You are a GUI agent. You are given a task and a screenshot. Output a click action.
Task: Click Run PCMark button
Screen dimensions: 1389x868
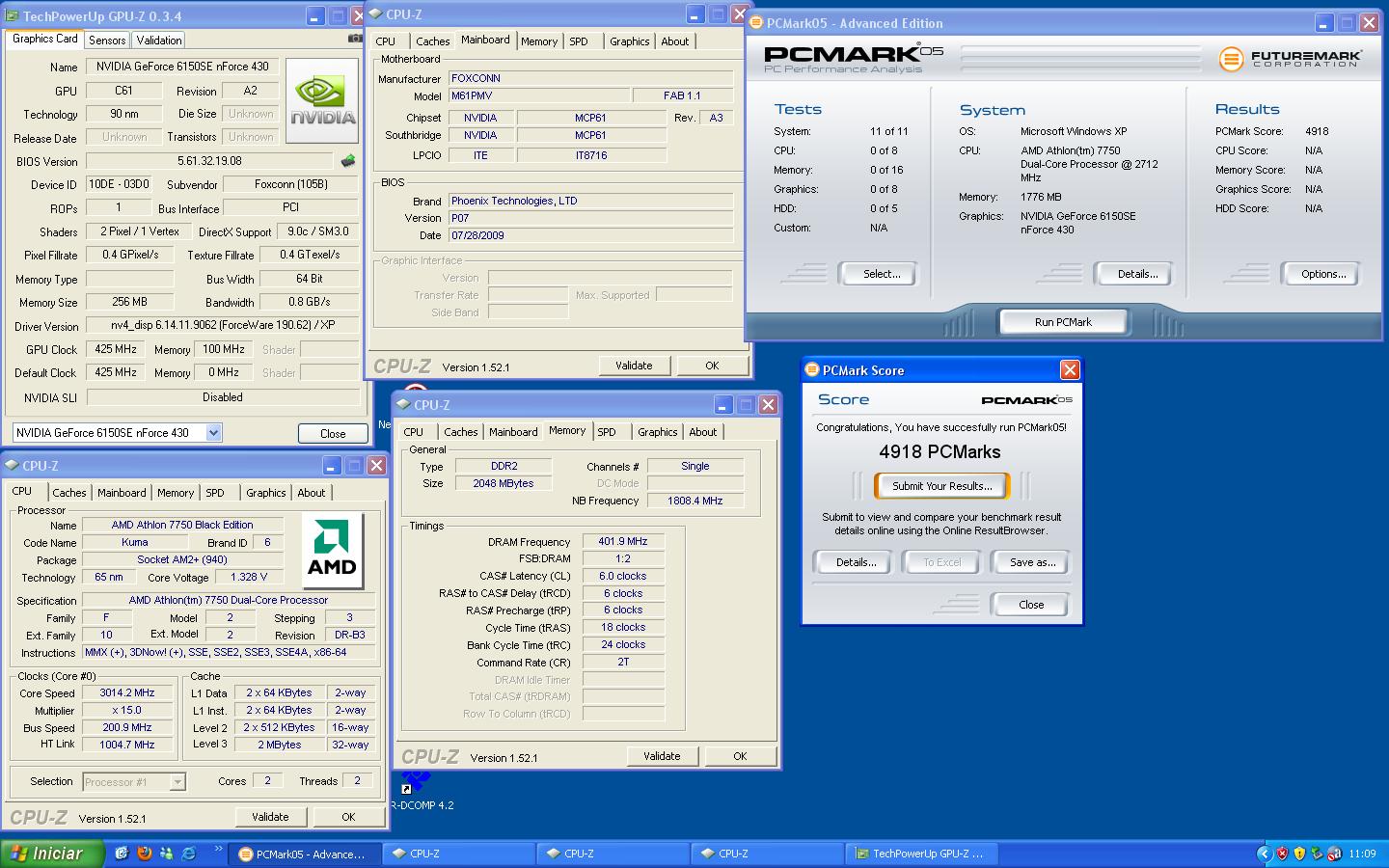(x=1063, y=322)
